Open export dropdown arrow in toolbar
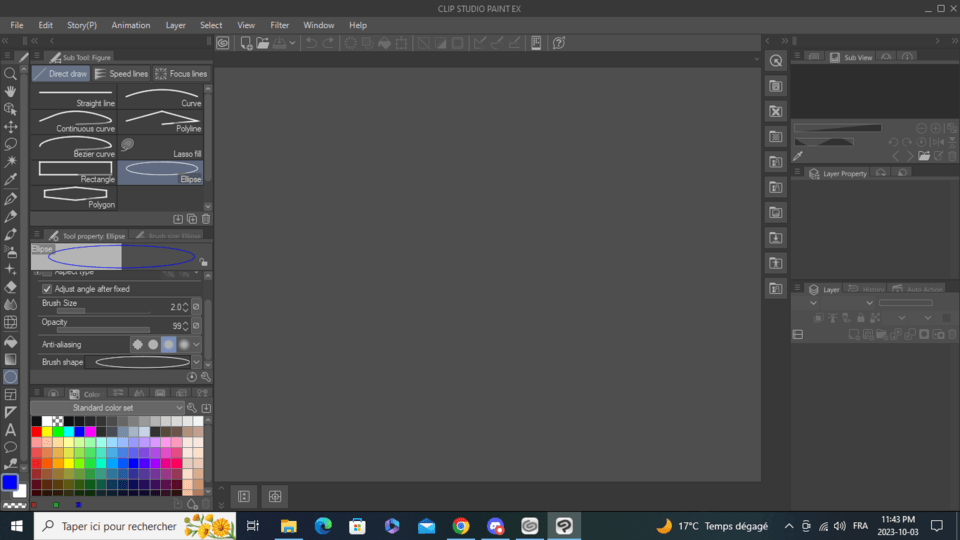The width and height of the screenshot is (960, 540). coord(293,43)
